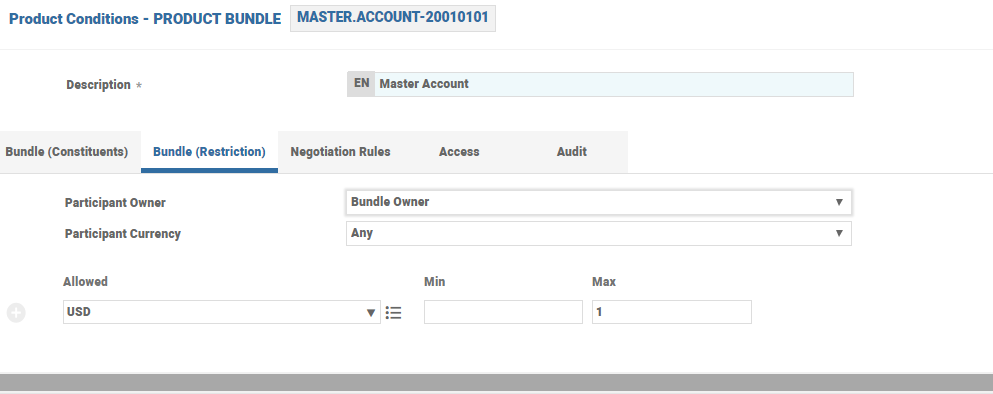Switch to Bundle (Constituents) tab
The width and height of the screenshot is (993, 394).
coord(66,152)
